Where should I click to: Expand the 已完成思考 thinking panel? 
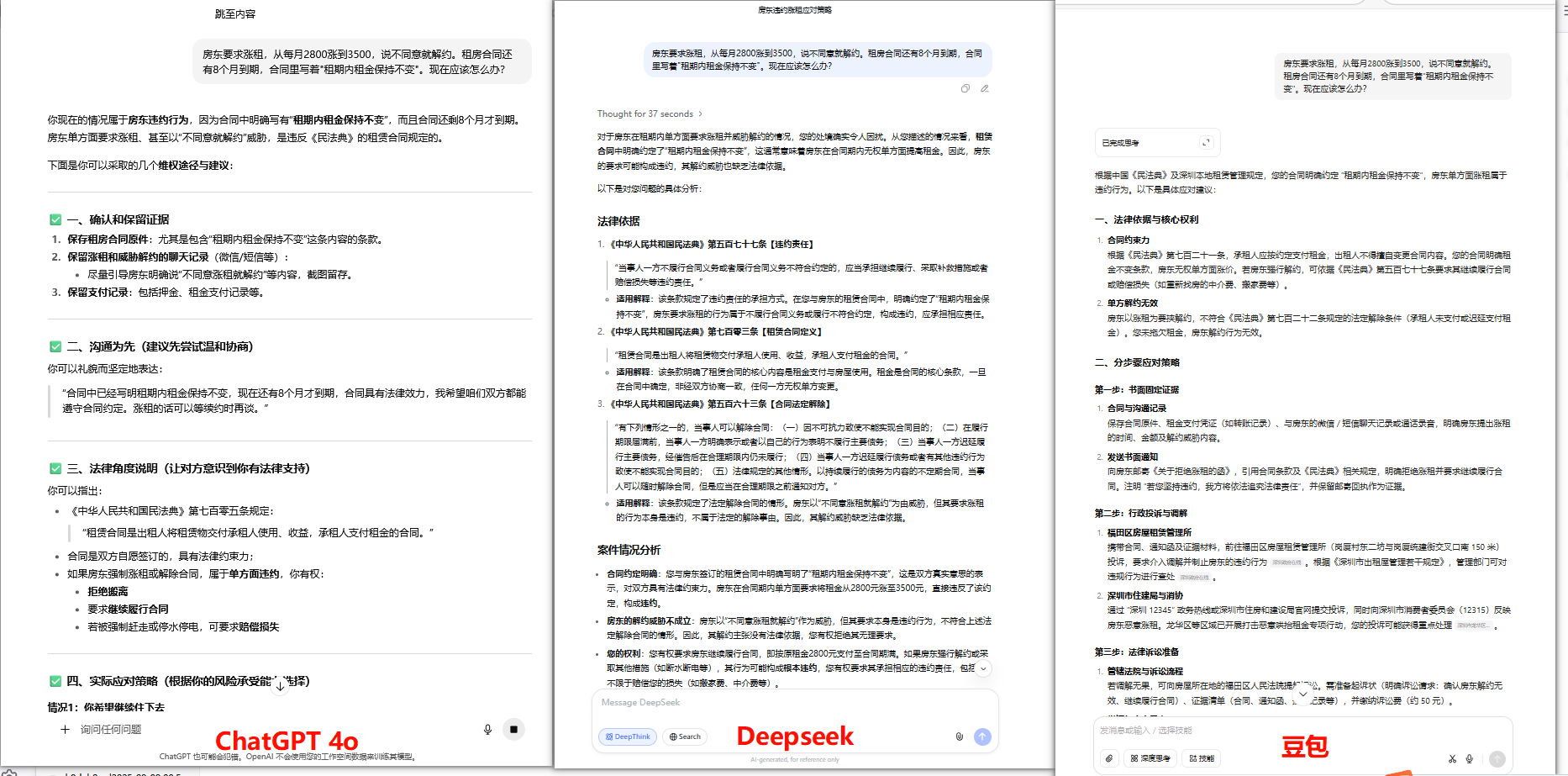[x=1207, y=143]
